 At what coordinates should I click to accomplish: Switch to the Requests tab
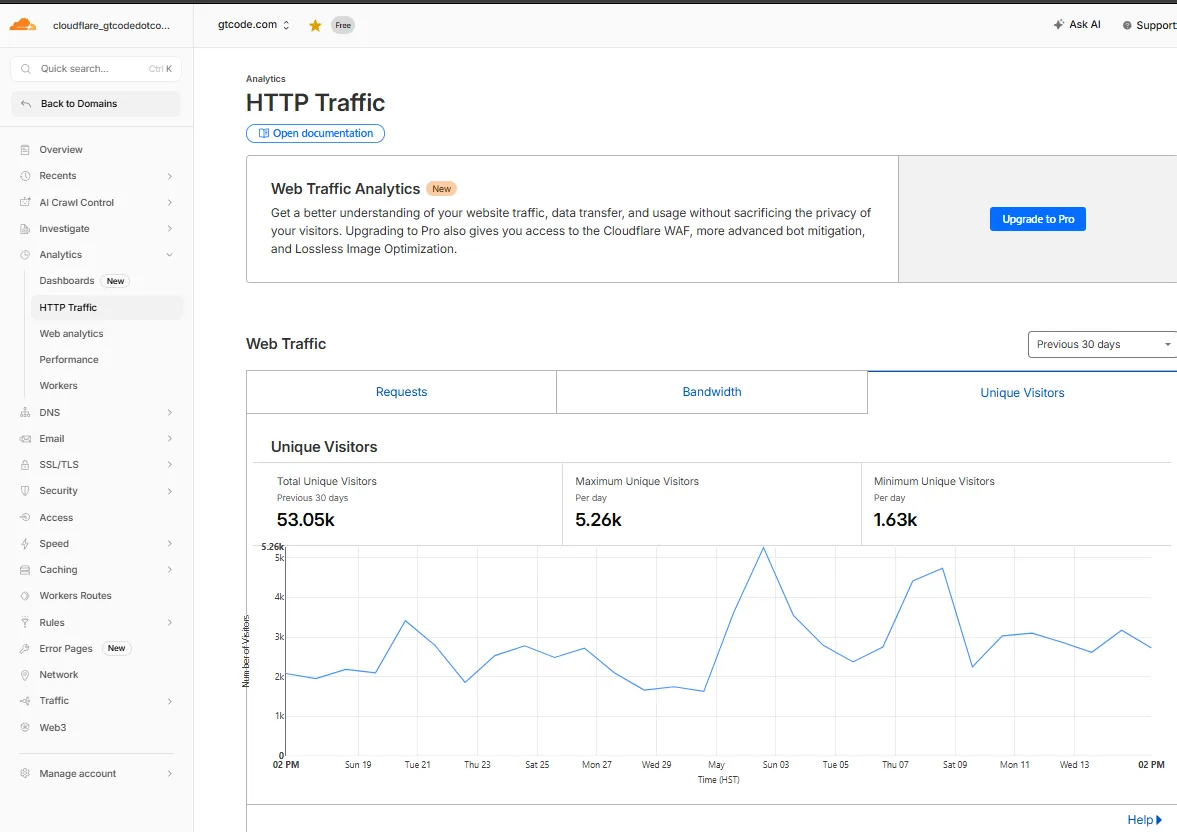coord(402,392)
